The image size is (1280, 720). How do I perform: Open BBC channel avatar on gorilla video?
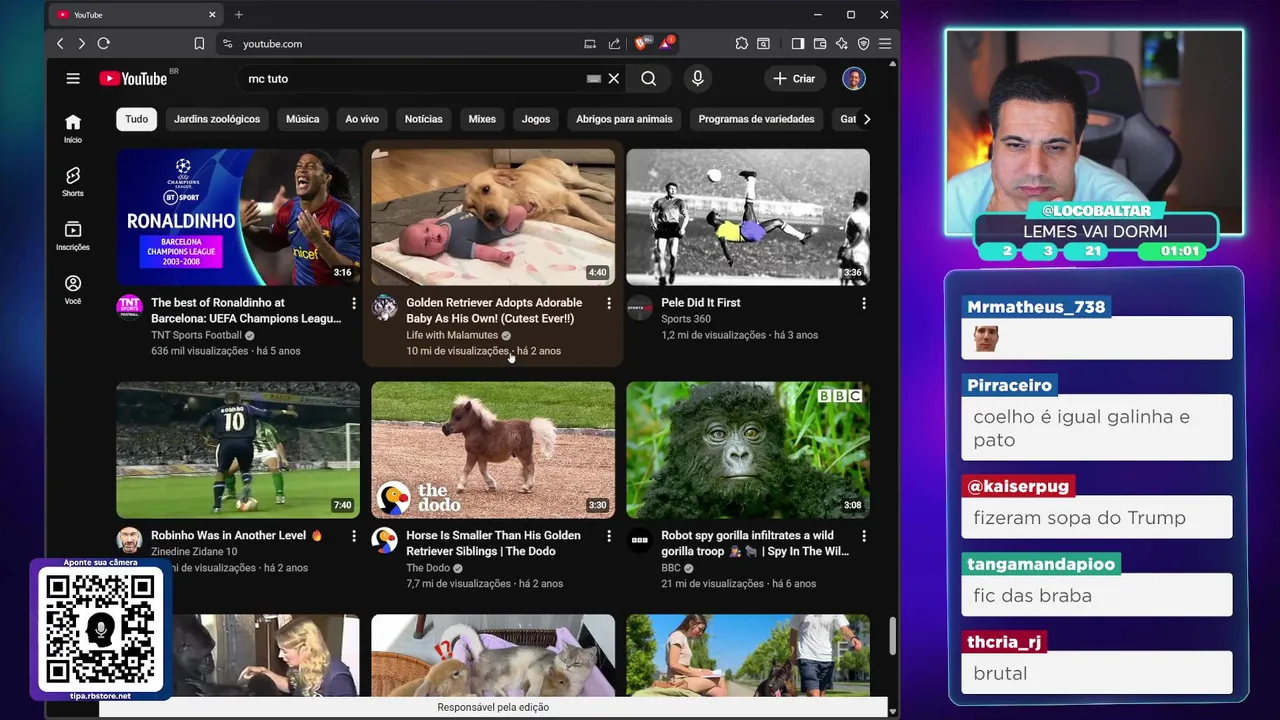point(640,541)
